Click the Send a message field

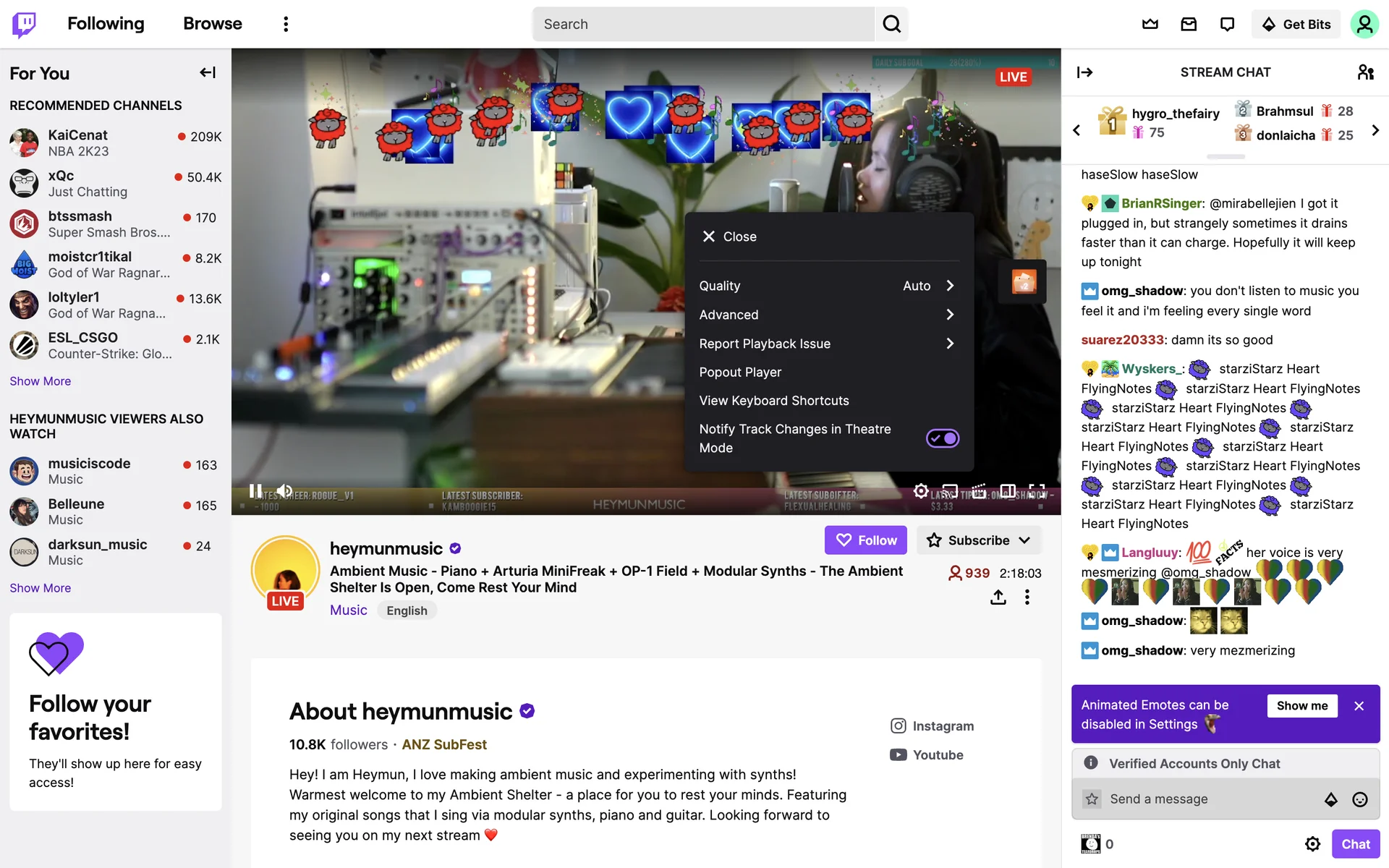(1208, 799)
